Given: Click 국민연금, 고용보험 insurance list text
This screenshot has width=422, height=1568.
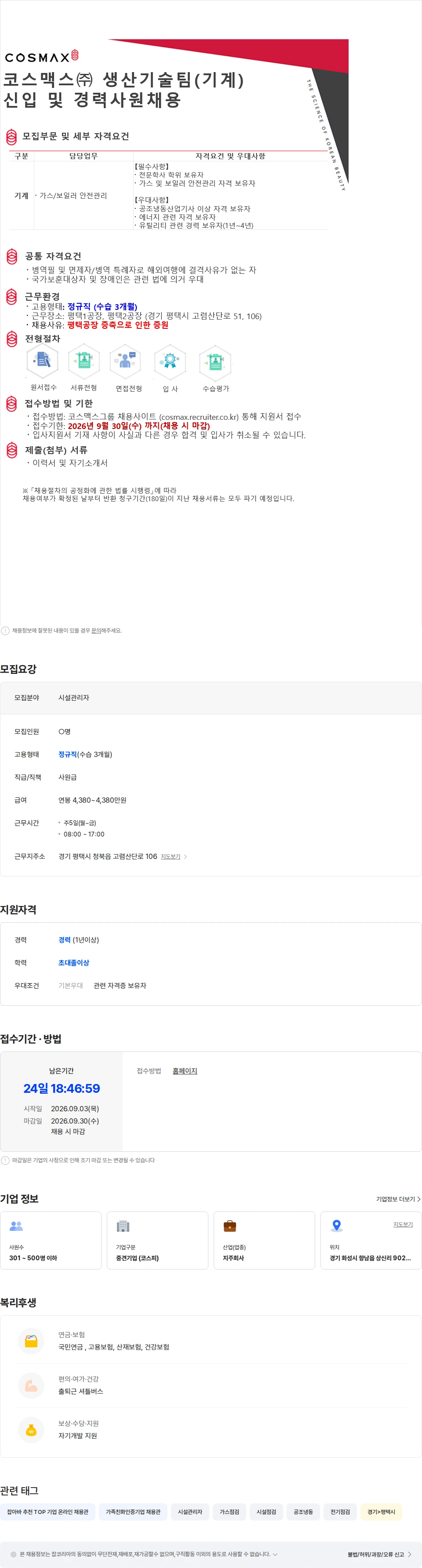Looking at the screenshot, I should [114, 1347].
